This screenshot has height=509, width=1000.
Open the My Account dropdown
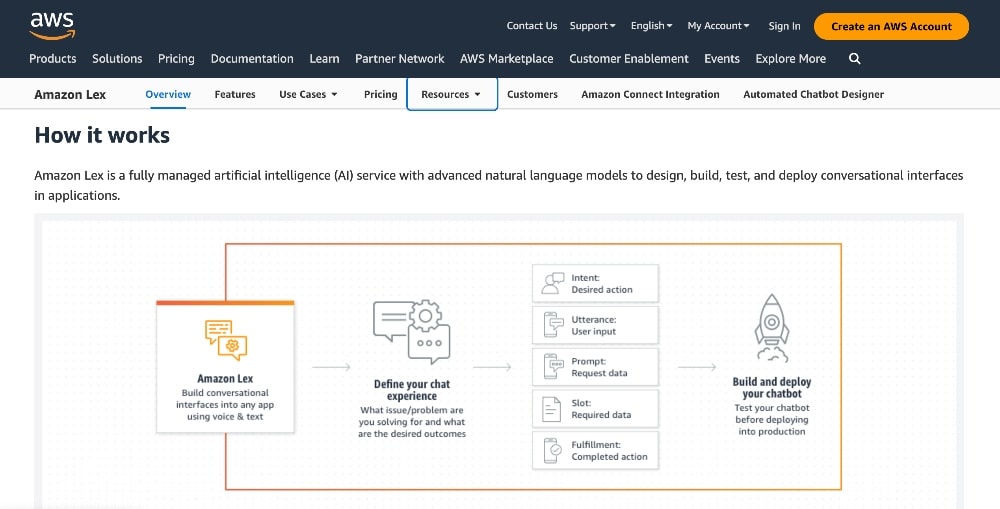click(718, 26)
